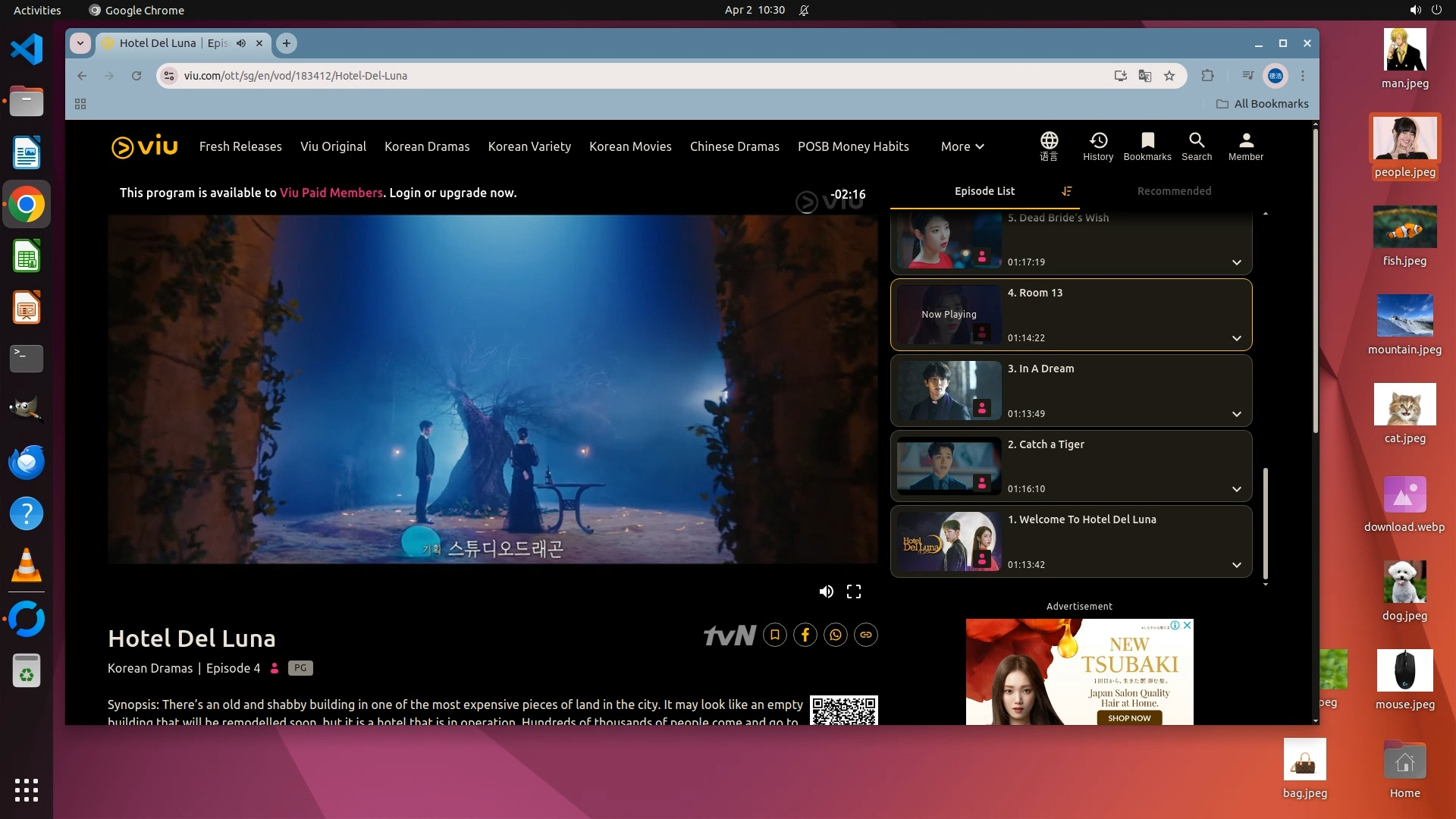Open the Korean Dramas menu item
The image size is (1456, 819).
(426, 146)
